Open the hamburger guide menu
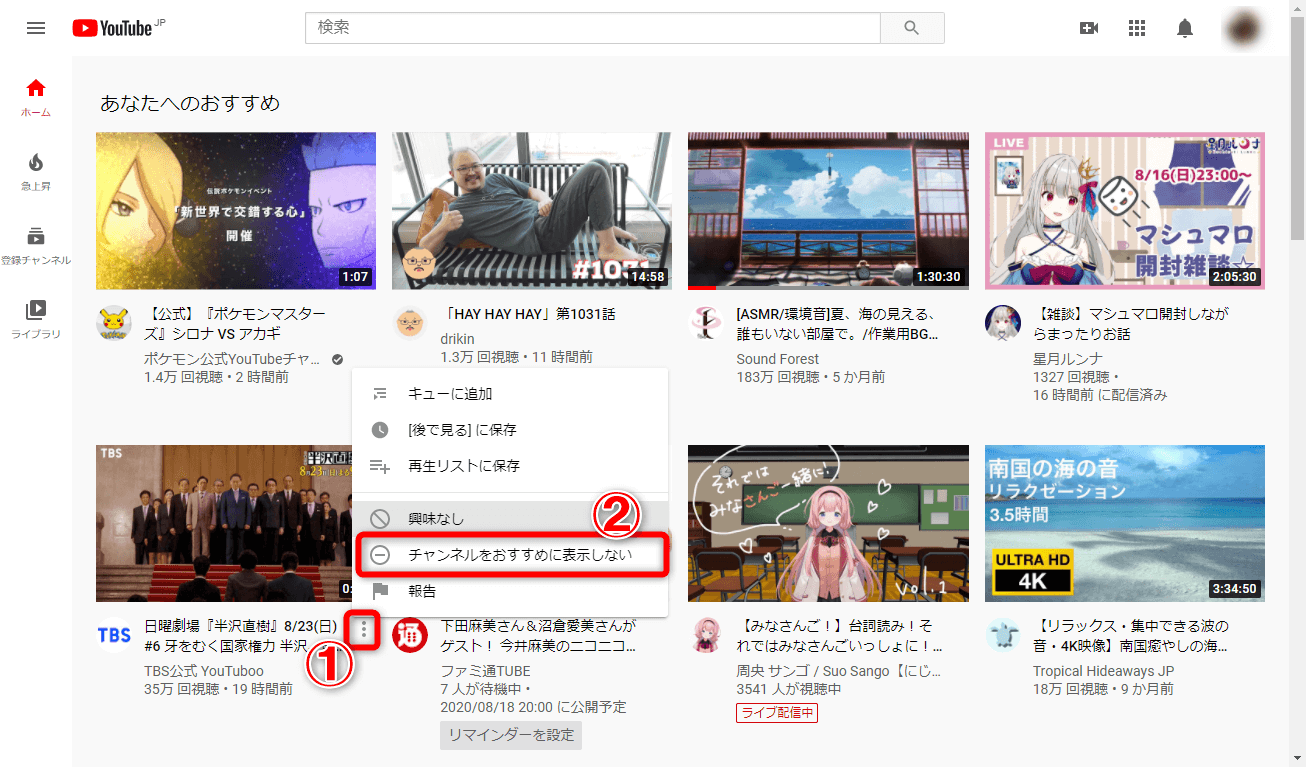 point(36,28)
